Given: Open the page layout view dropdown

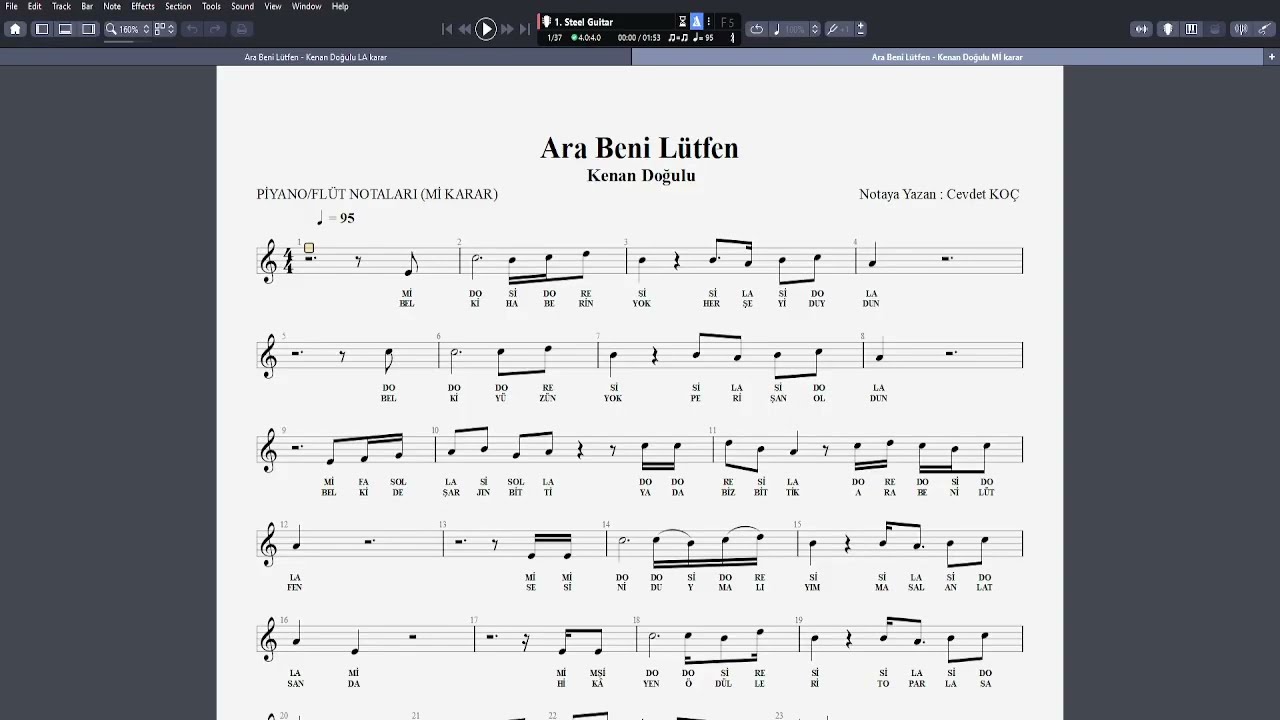Looking at the screenshot, I should point(164,29).
